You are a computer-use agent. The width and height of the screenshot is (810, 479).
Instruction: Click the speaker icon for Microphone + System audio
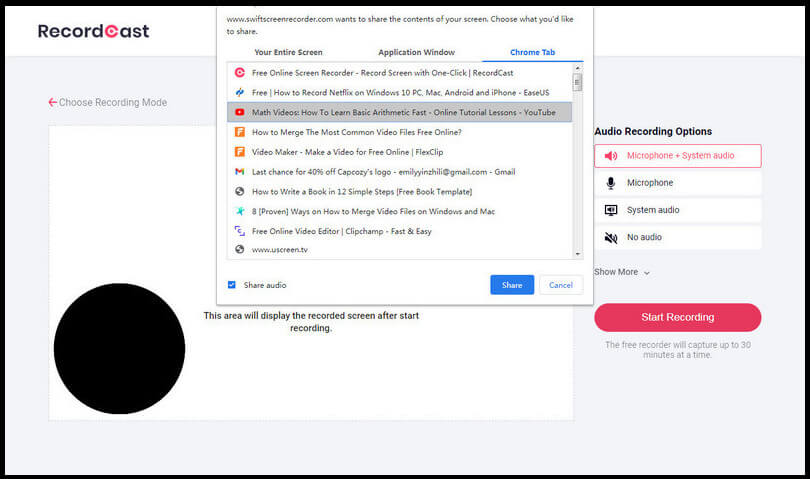pyautogui.click(x=611, y=156)
